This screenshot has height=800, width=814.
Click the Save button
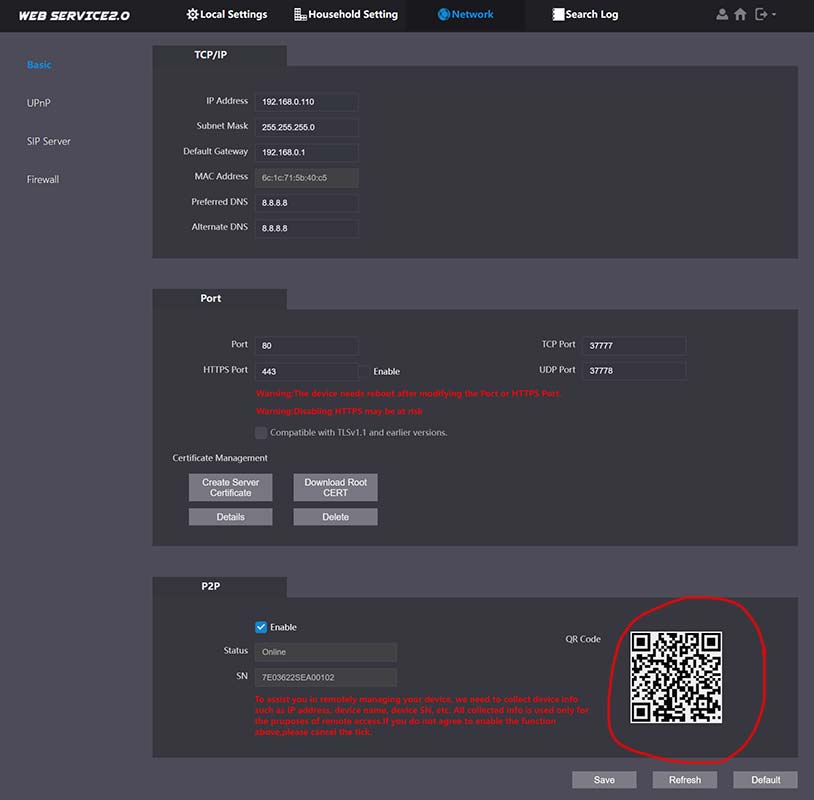604,779
